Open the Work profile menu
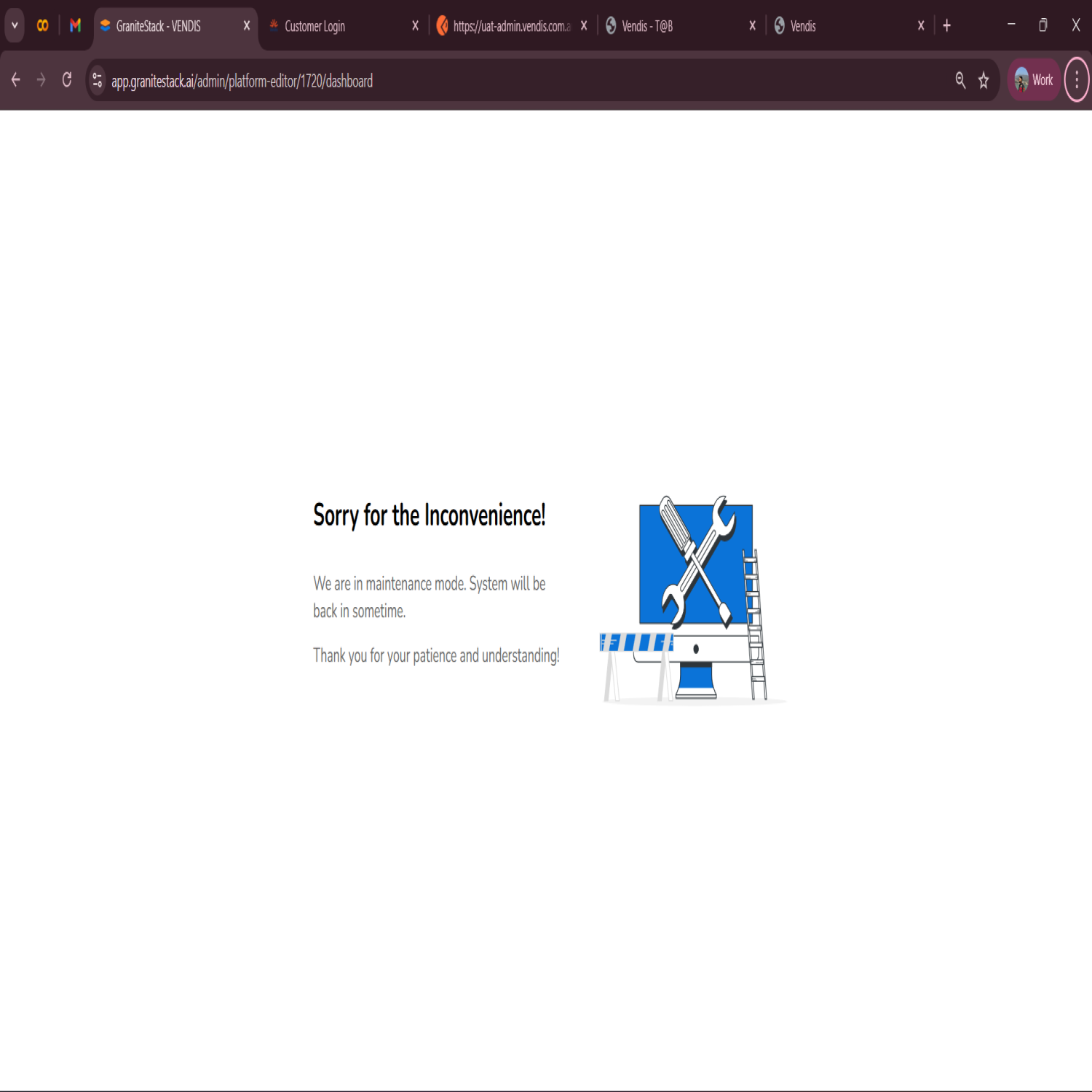The width and height of the screenshot is (1092, 1092). coord(1034,80)
